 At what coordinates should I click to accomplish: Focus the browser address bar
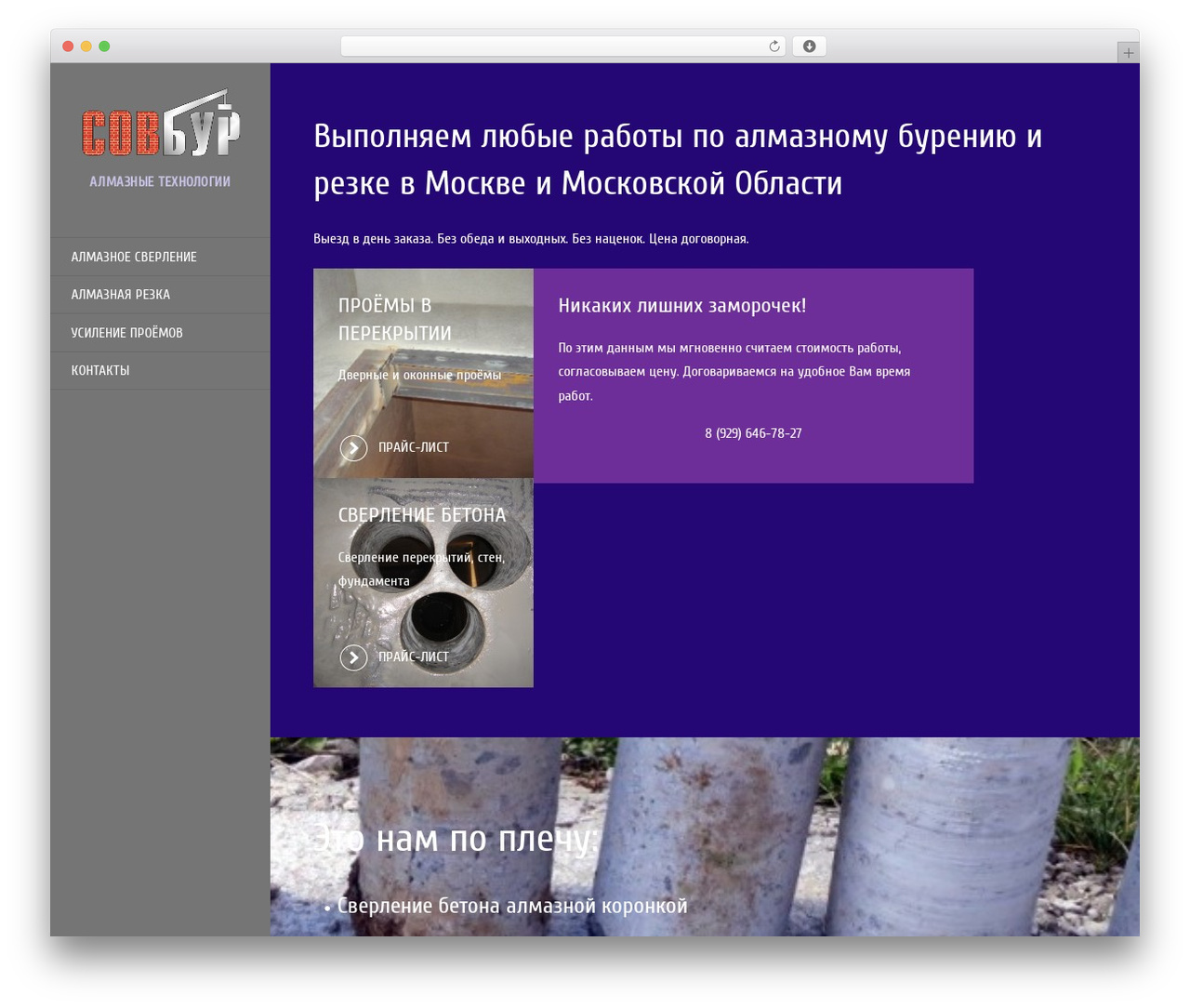(x=562, y=46)
